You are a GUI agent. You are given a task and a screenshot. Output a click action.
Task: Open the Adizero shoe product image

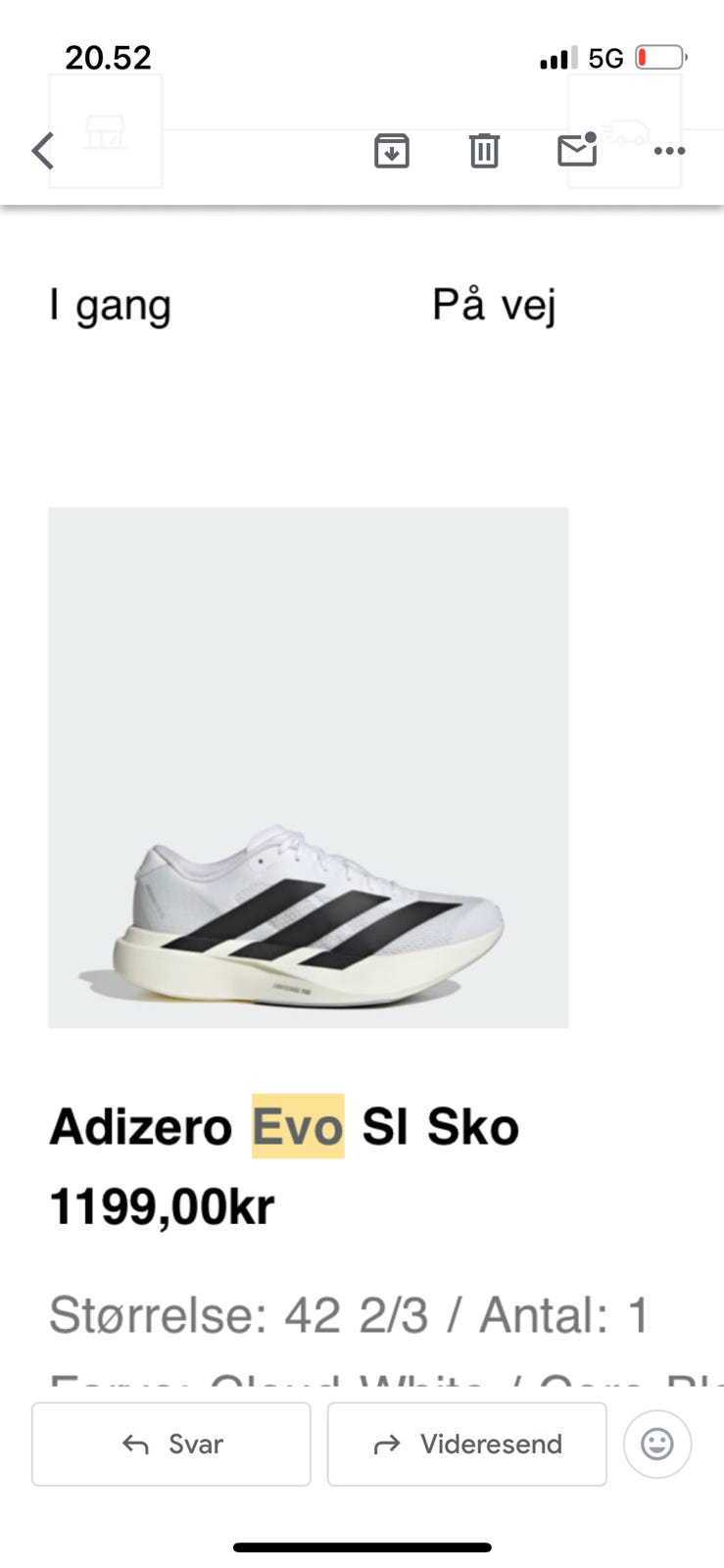[309, 767]
